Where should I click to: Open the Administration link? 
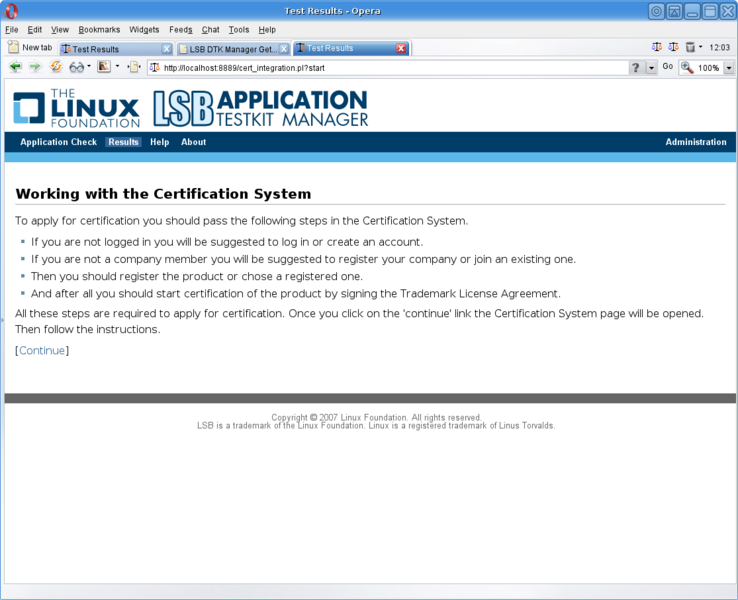(696, 142)
